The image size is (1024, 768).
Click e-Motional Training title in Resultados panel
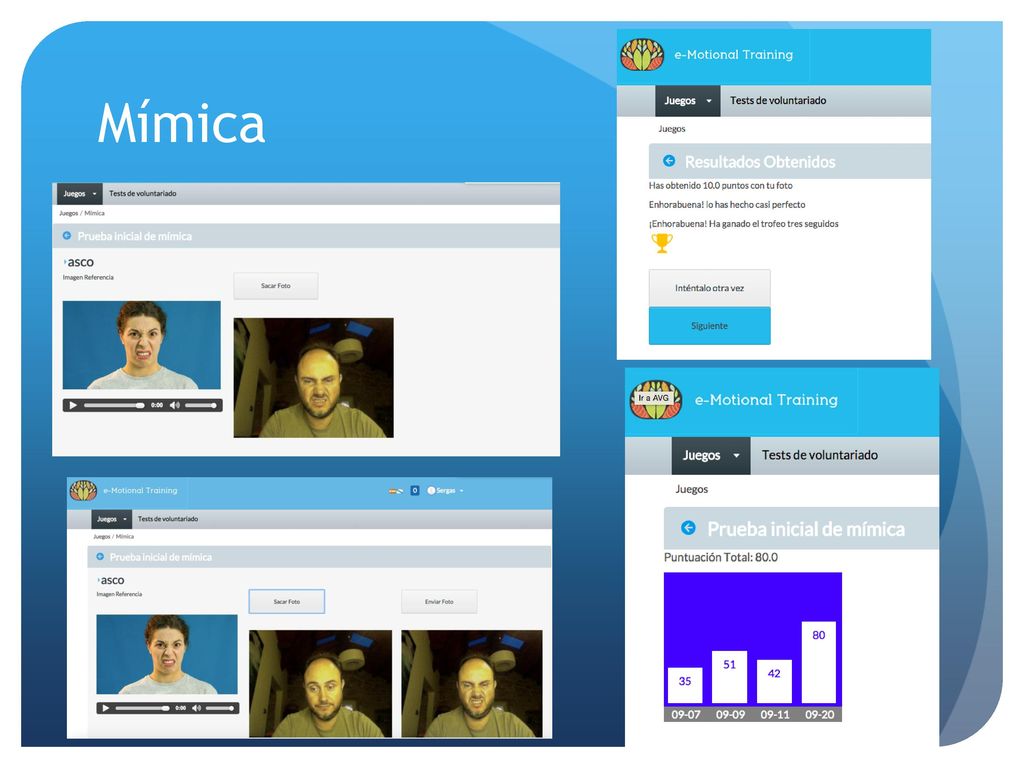pyautogui.click(x=733, y=55)
